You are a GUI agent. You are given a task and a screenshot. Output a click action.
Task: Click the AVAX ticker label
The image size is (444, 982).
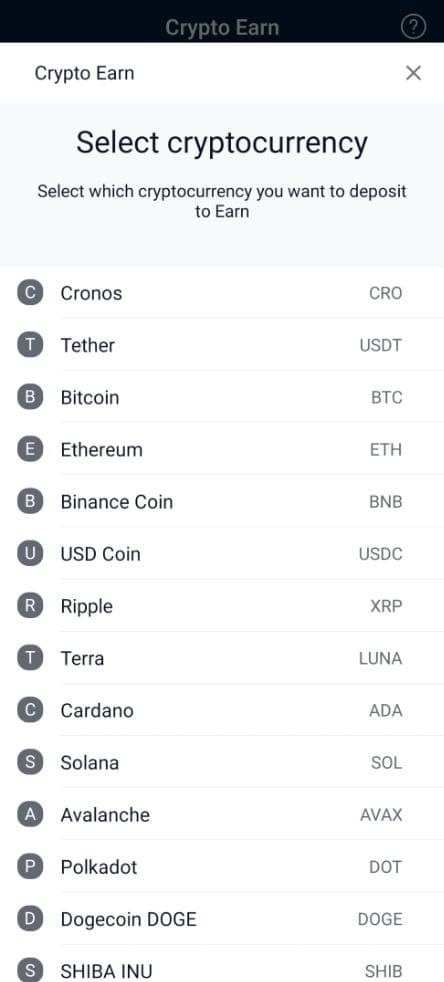coord(381,815)
